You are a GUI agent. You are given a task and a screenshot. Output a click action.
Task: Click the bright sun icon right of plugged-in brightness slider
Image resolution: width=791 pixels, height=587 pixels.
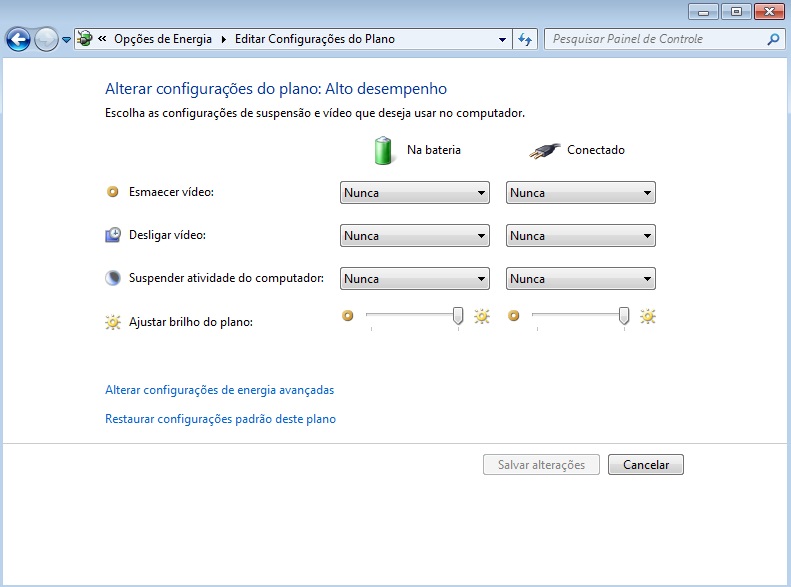tap(648, 316)
